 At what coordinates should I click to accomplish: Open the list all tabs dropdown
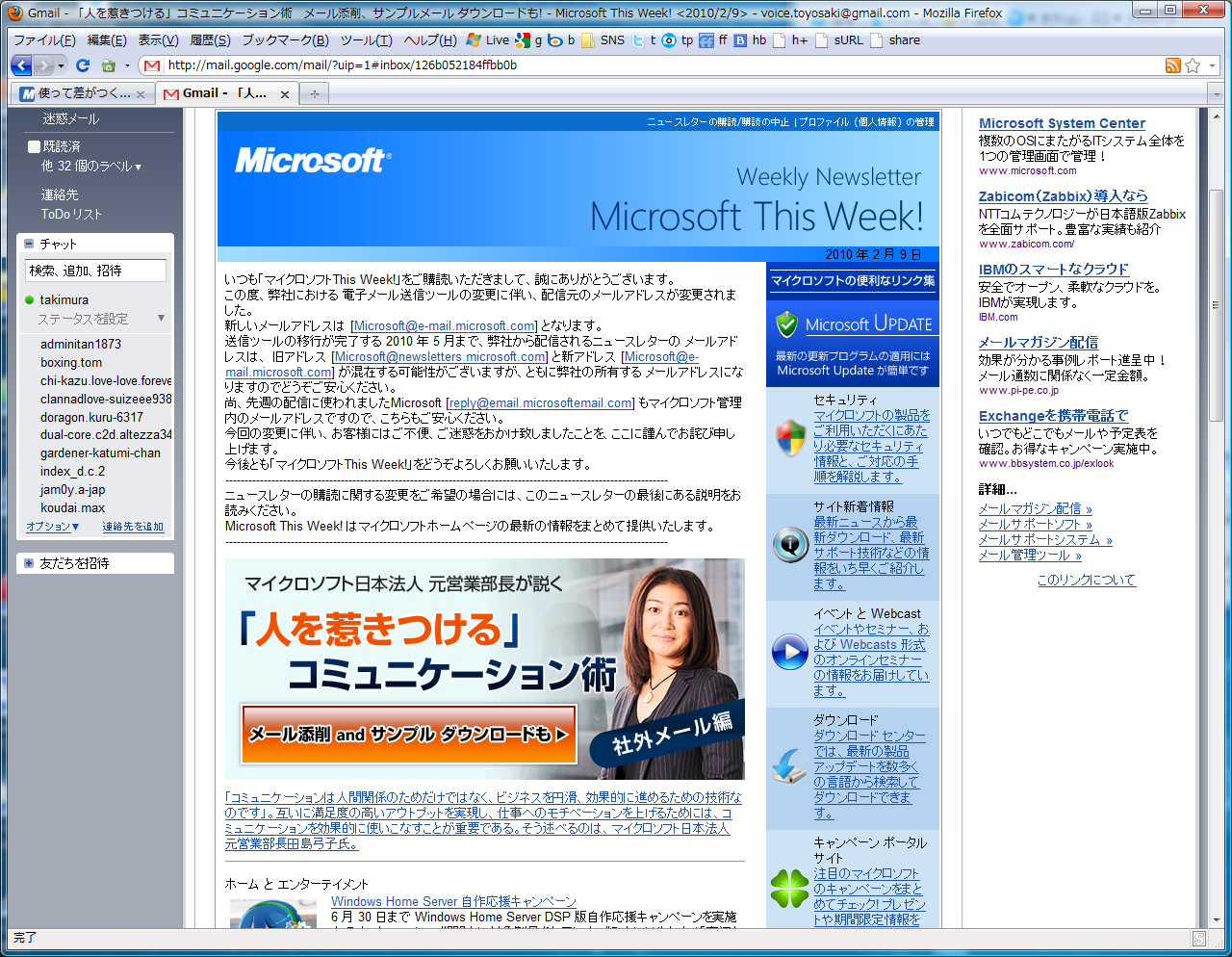click(1215, 93)
